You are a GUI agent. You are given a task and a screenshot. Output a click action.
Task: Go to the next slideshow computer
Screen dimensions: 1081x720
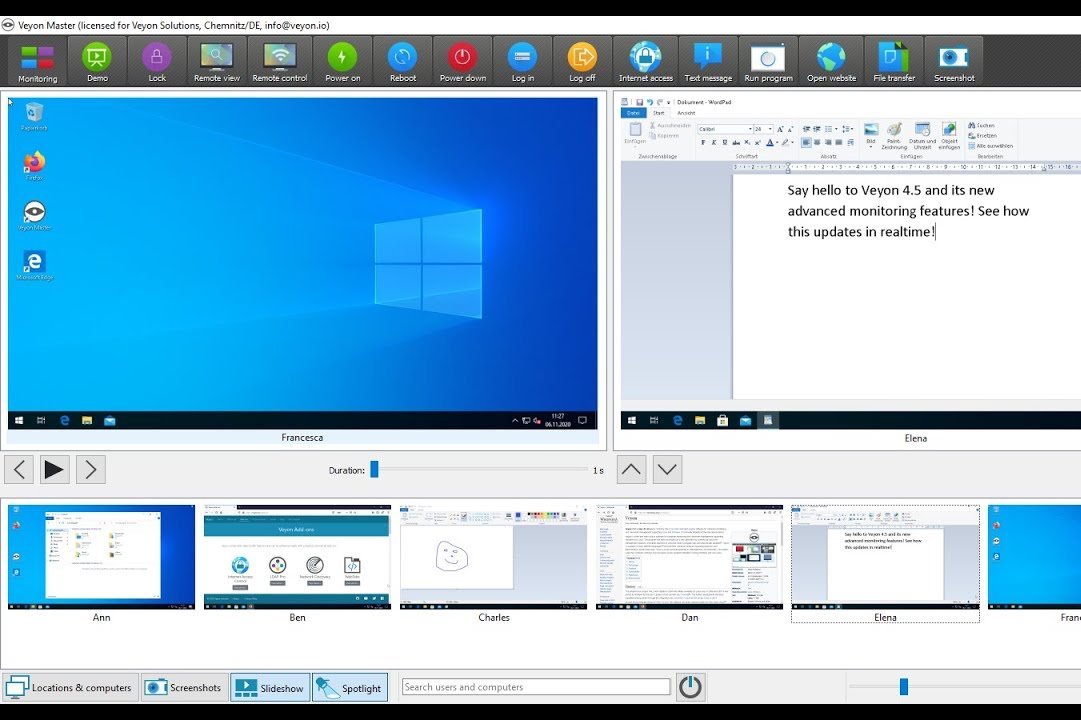tap(91, 469)
